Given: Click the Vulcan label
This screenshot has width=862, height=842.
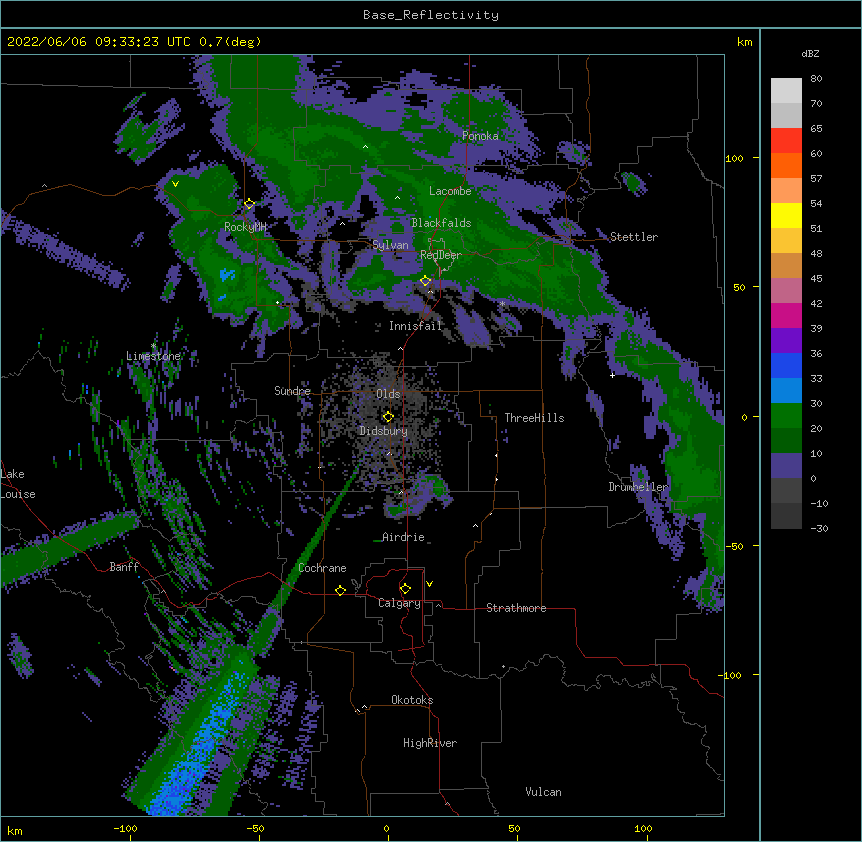Looking at the screenshot, I should pos(543,792).
